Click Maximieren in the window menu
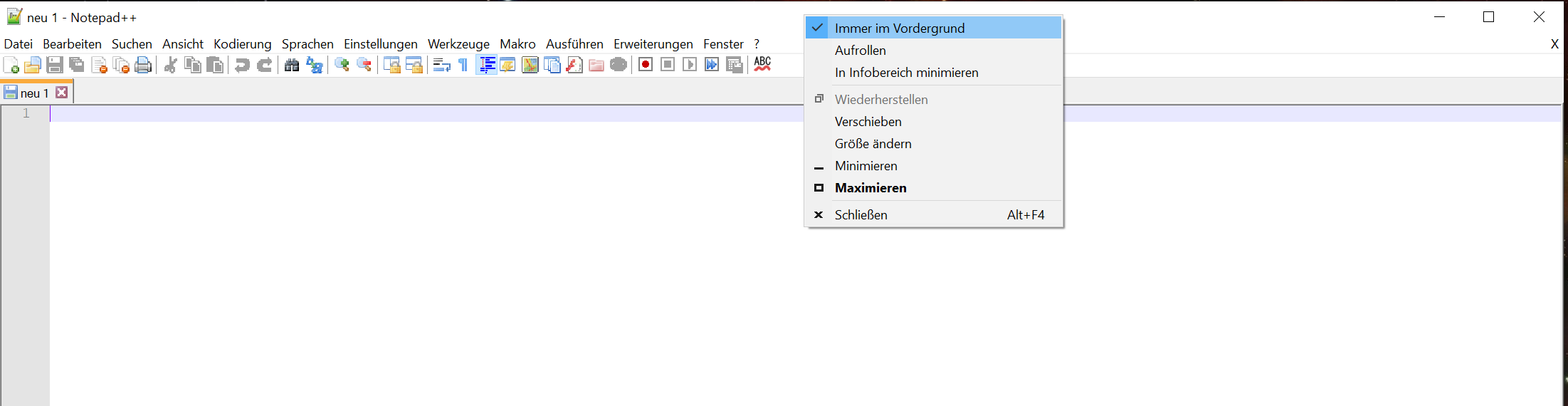 (x=870, y=188)
